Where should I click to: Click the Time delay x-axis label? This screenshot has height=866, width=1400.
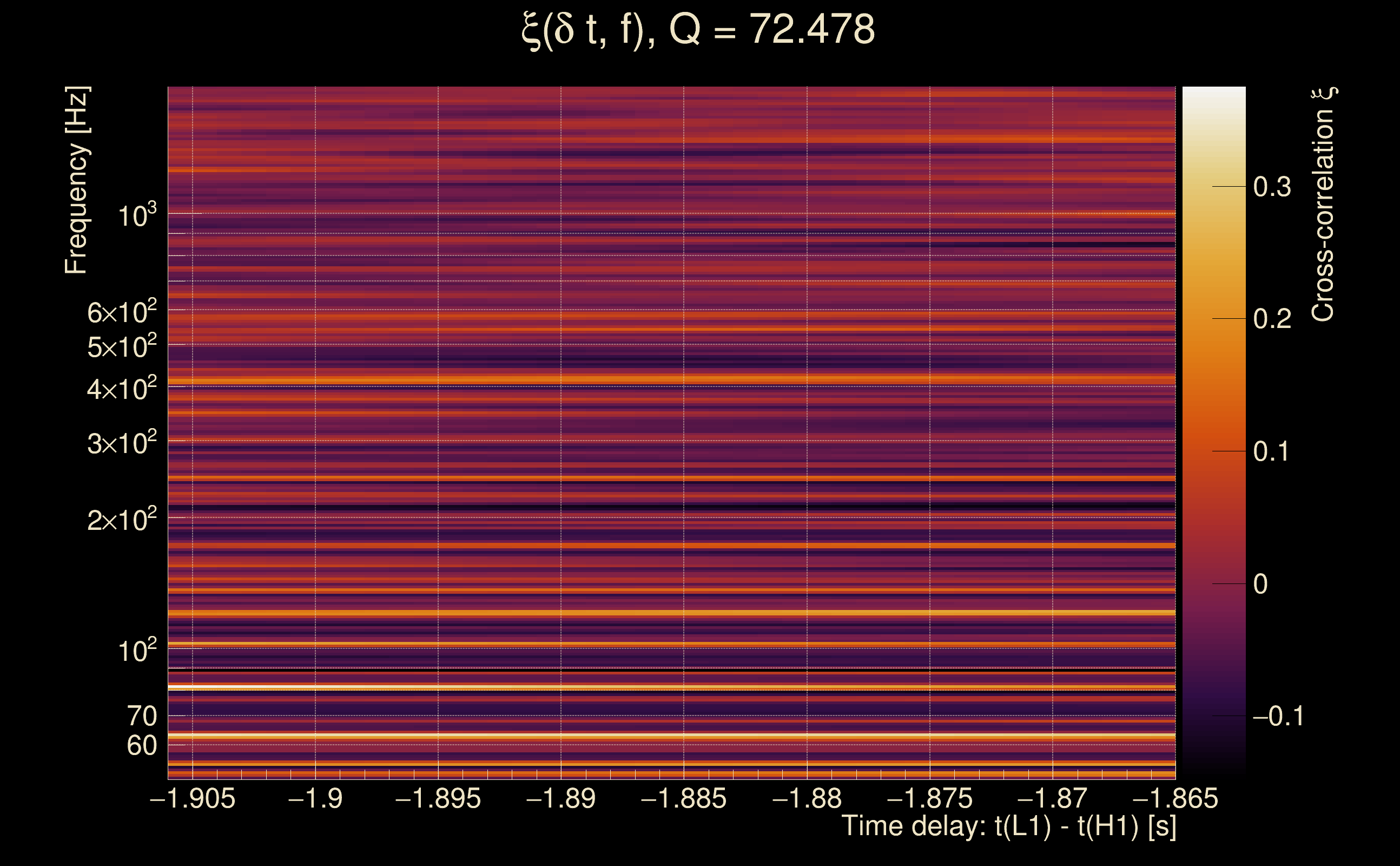(x=1008, y=826)
